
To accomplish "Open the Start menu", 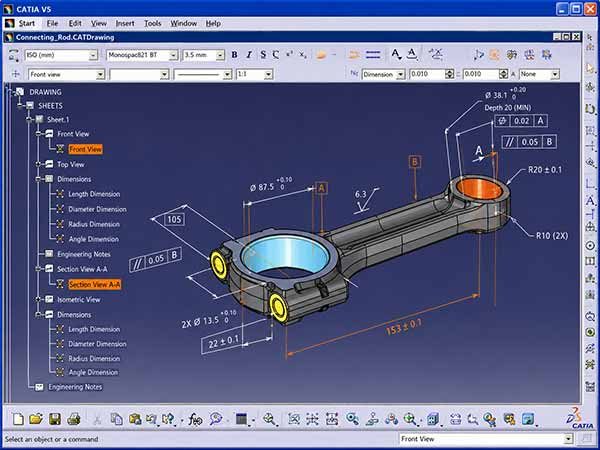I will click(27, 23).
